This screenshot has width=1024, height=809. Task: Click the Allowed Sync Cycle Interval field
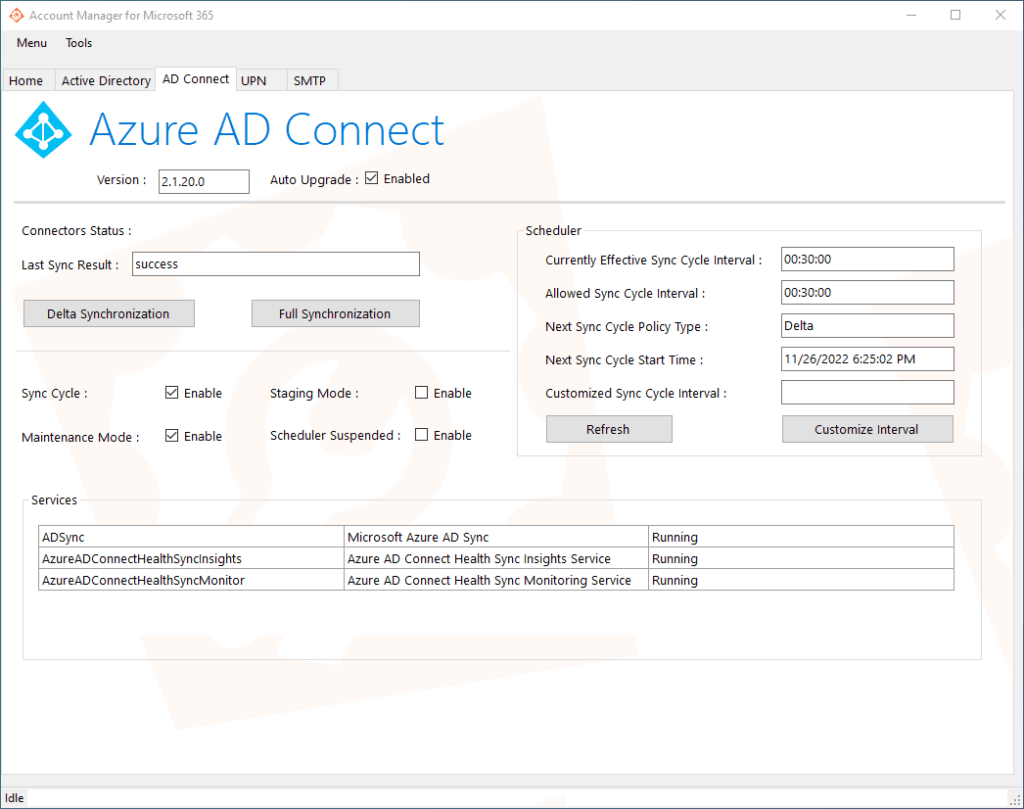coord(867,293)
